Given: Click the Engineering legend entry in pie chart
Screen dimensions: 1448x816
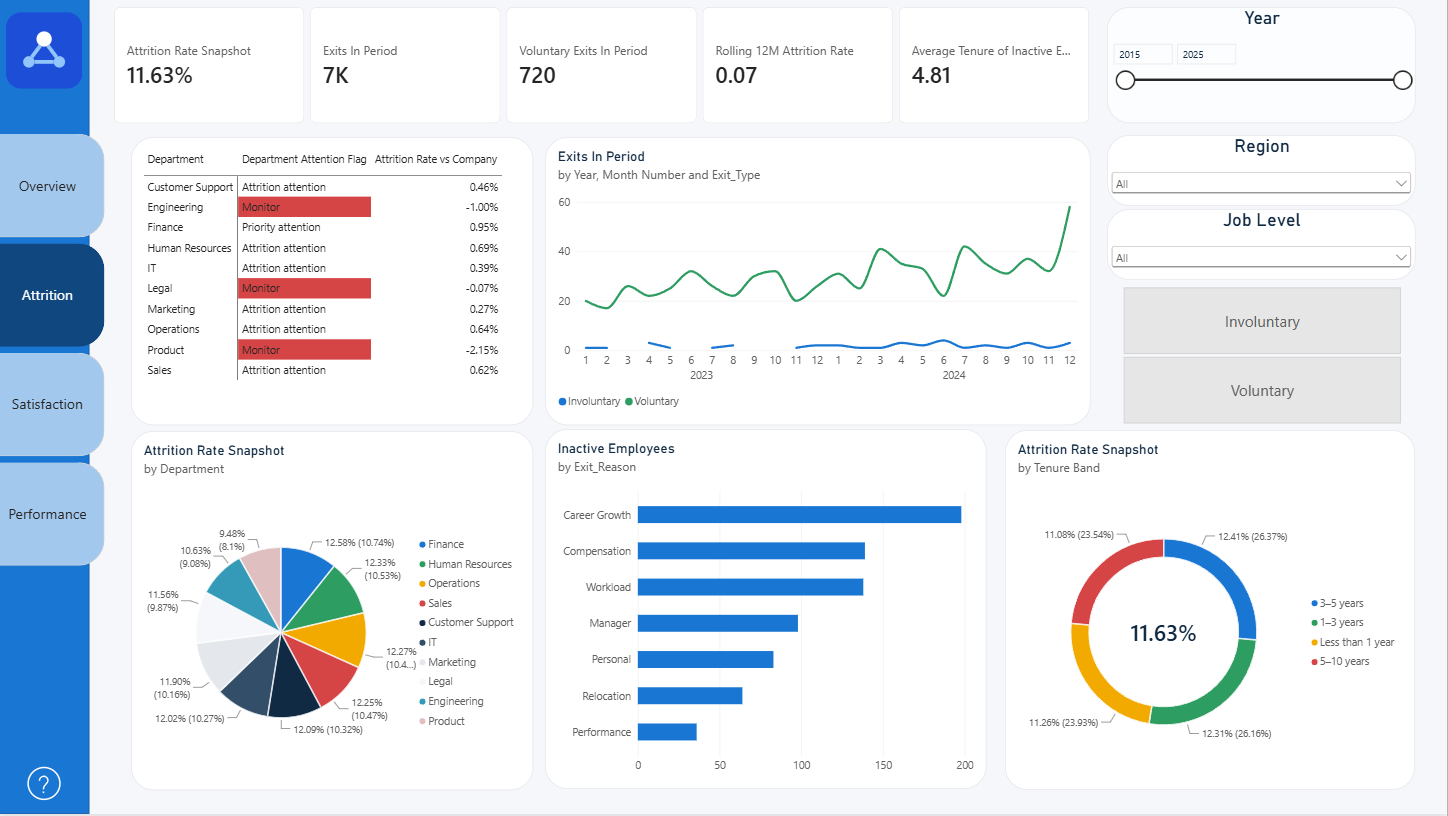Looking at the screenshot, I should (x=451, y=701).
